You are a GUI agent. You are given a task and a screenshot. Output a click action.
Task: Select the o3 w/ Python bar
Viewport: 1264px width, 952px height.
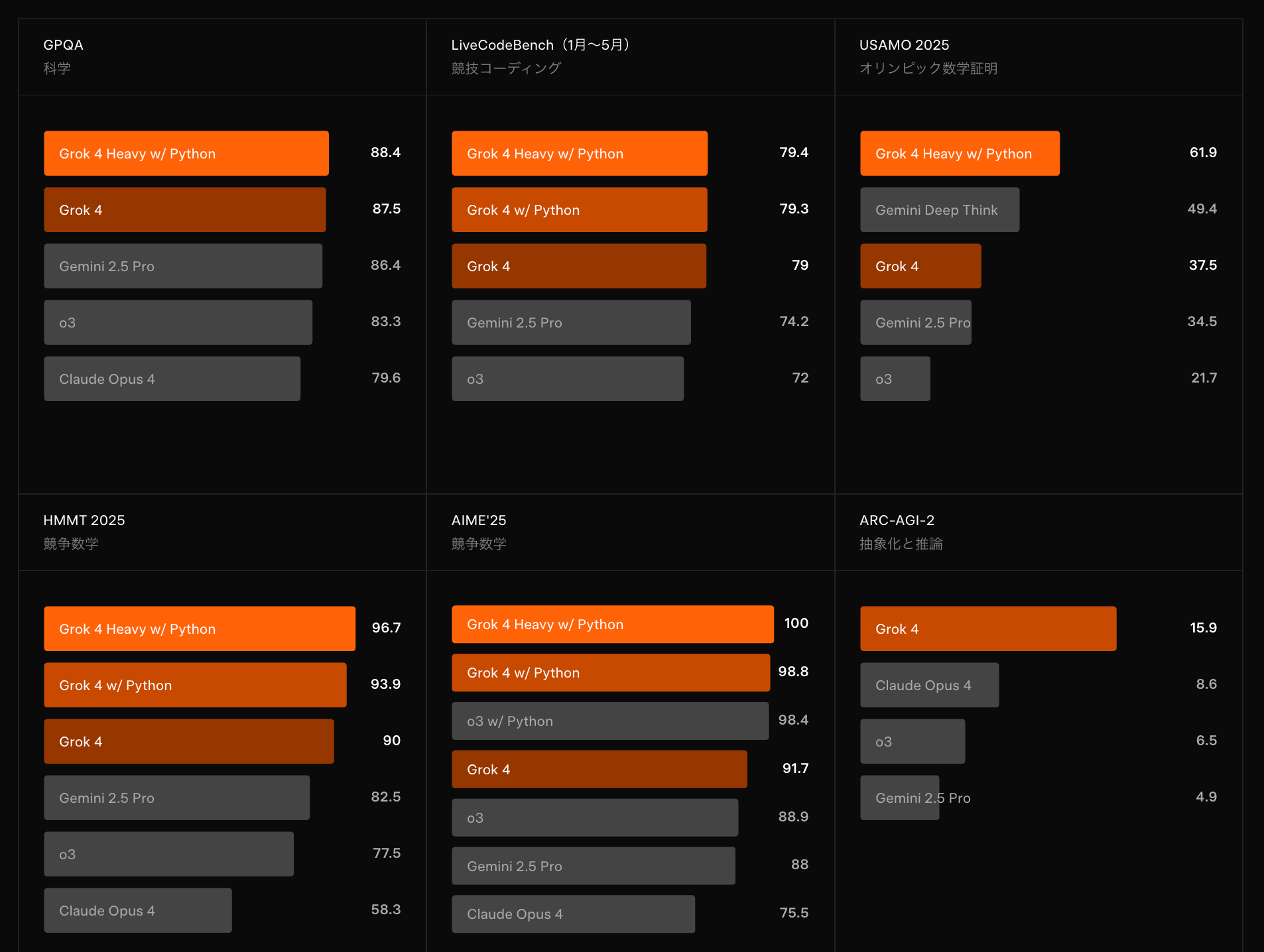610,721
